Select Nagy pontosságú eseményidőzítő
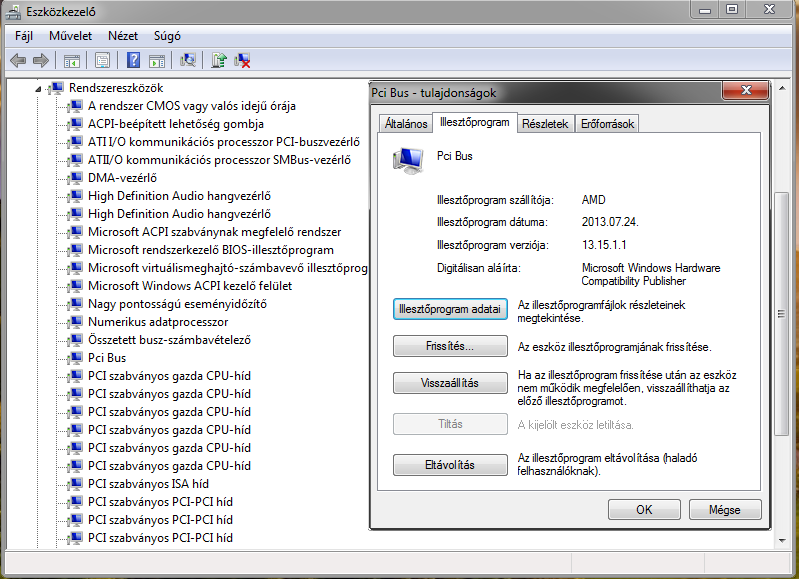 [177, 304]
